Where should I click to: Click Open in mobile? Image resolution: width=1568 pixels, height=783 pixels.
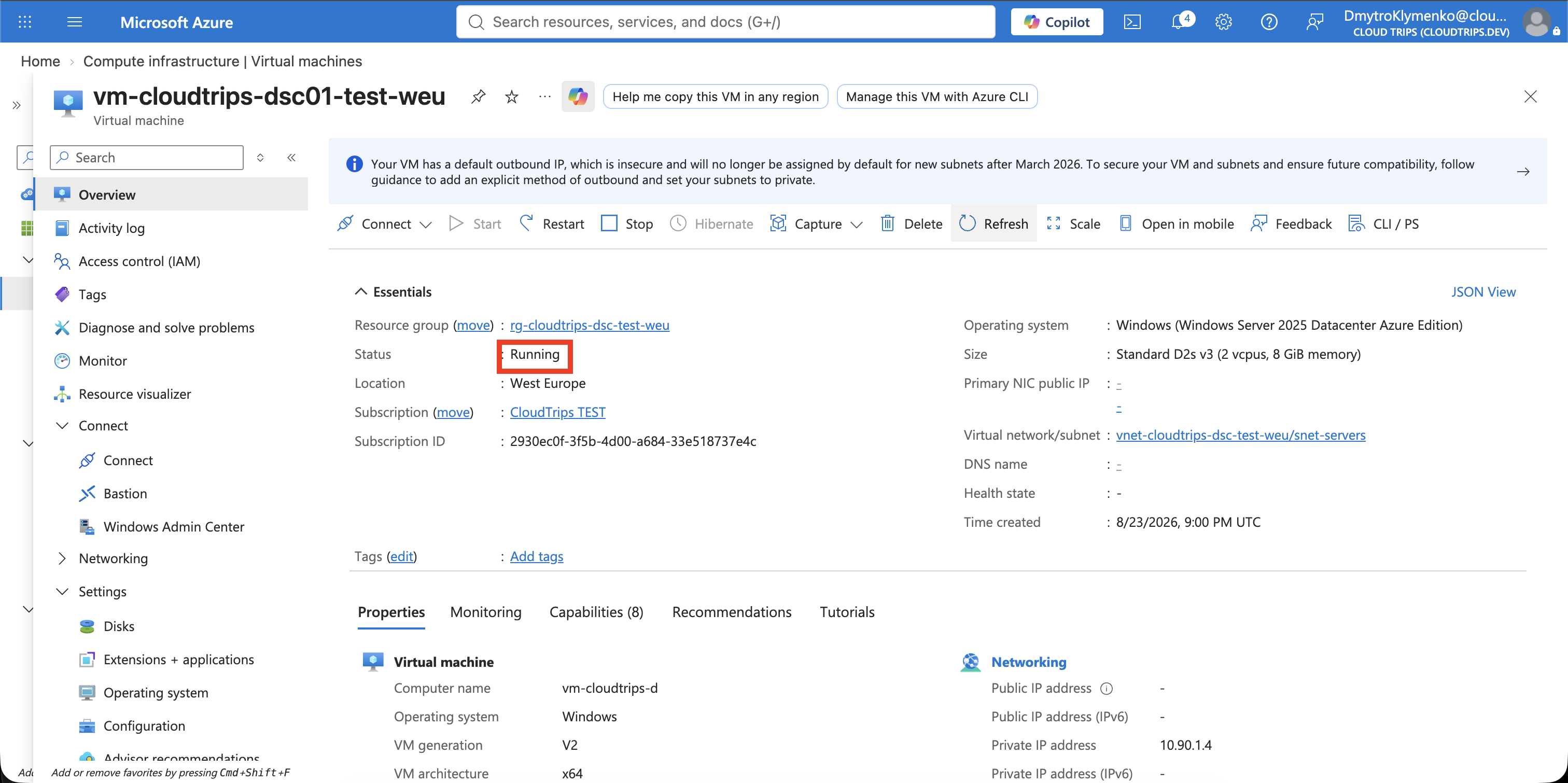[x=1177, y=223]
